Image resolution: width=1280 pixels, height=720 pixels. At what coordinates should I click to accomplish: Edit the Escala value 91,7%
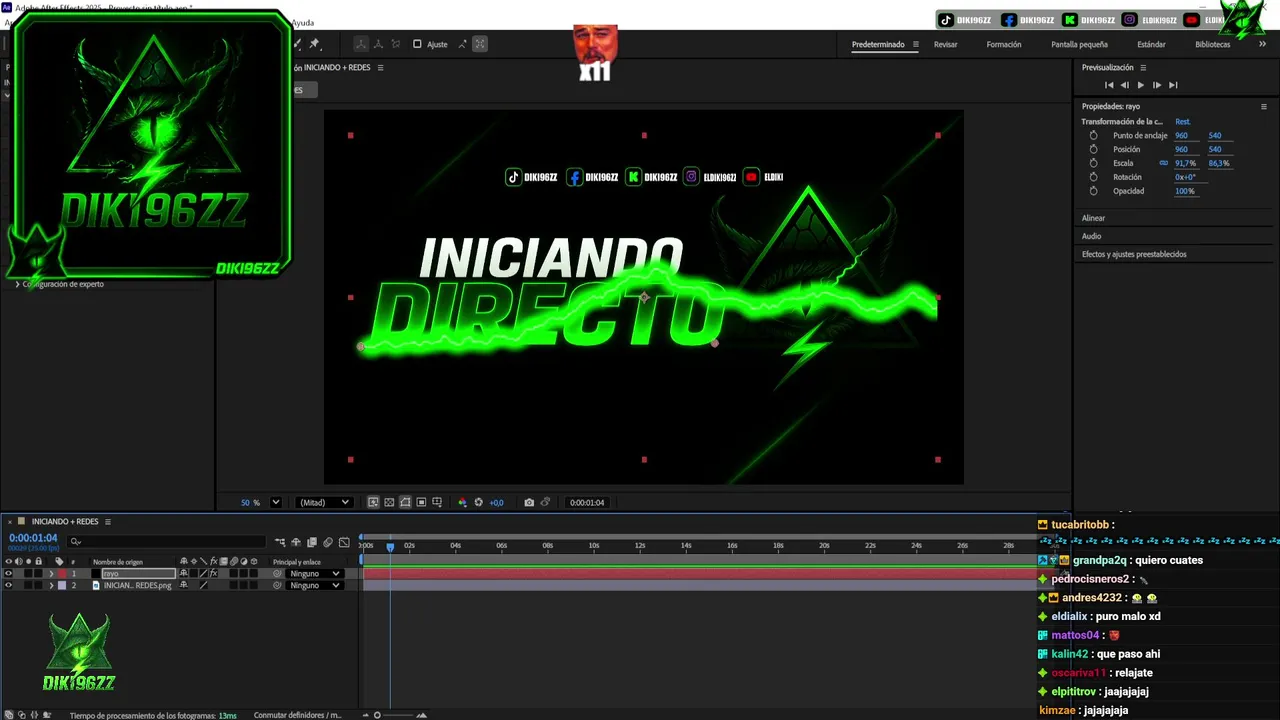tap(1185, 163)
